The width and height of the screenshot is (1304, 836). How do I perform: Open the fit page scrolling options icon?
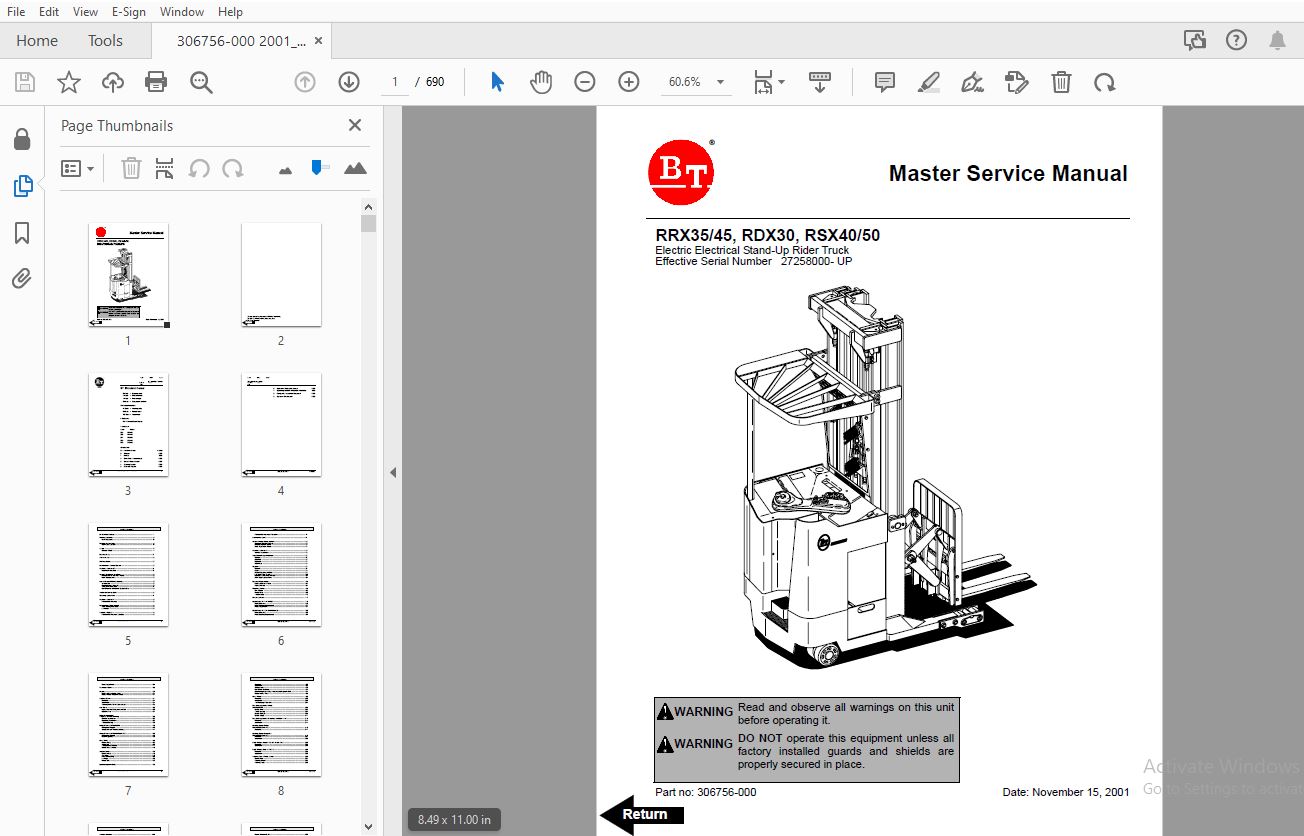point(768,82)
